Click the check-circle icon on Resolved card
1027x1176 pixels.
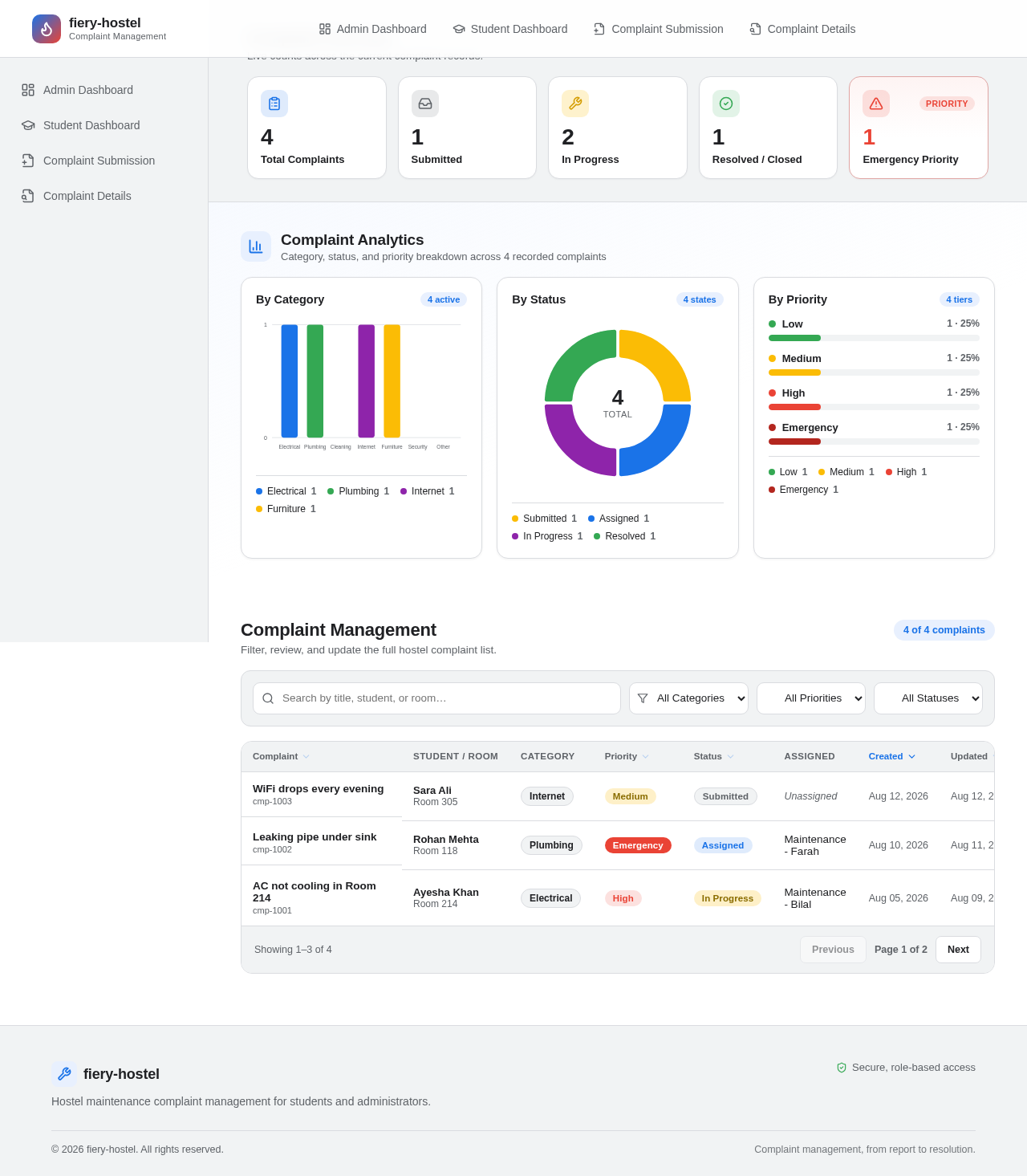pos(726,104)
